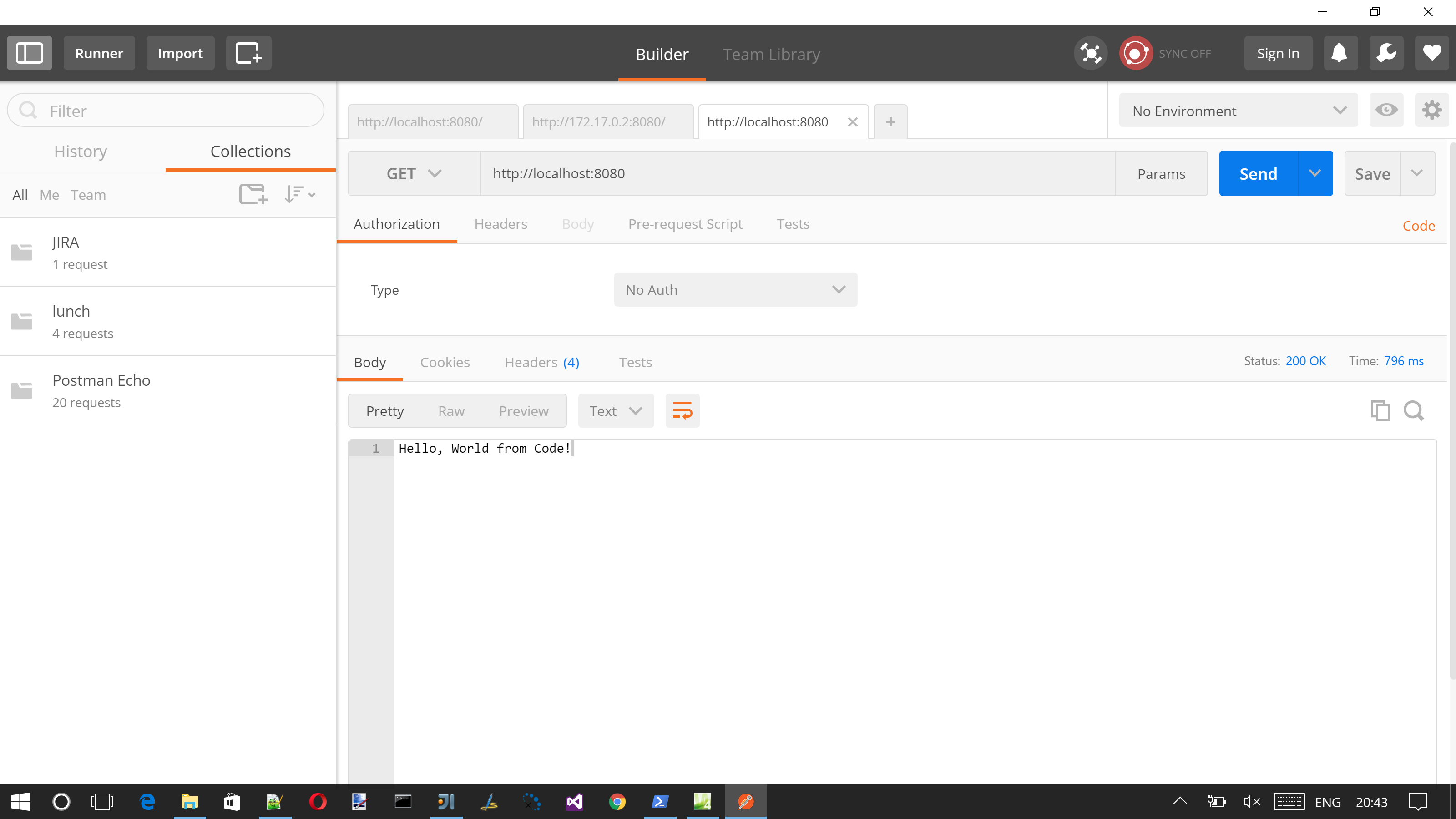Filter collections by Me
Viewport: 1456px width, 819px height.
(49, 195)
